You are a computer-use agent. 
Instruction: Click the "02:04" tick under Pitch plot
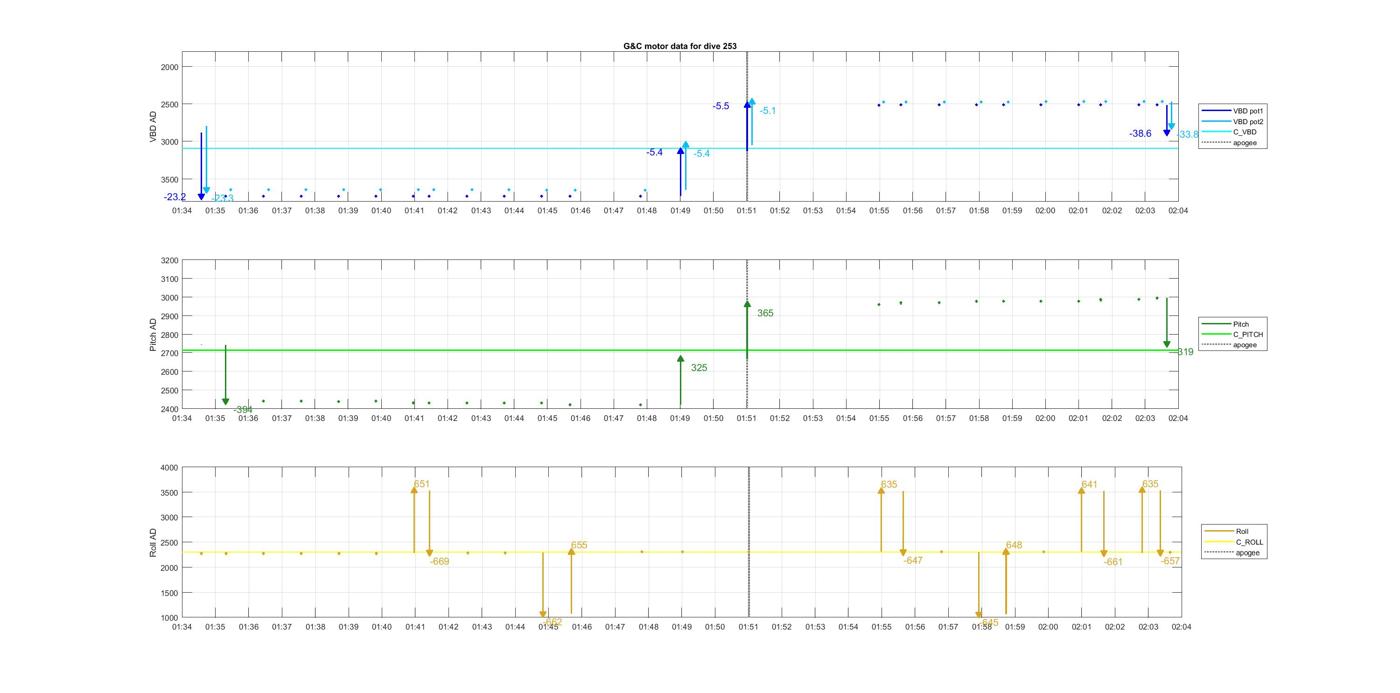pyautogui.click(x=1178, y=418)
